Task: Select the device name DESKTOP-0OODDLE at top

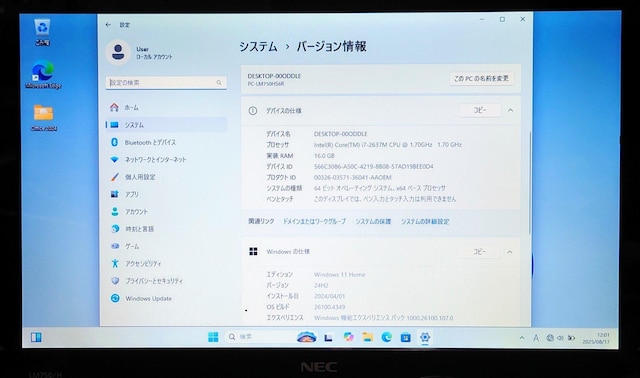Action: click(274, 76)
